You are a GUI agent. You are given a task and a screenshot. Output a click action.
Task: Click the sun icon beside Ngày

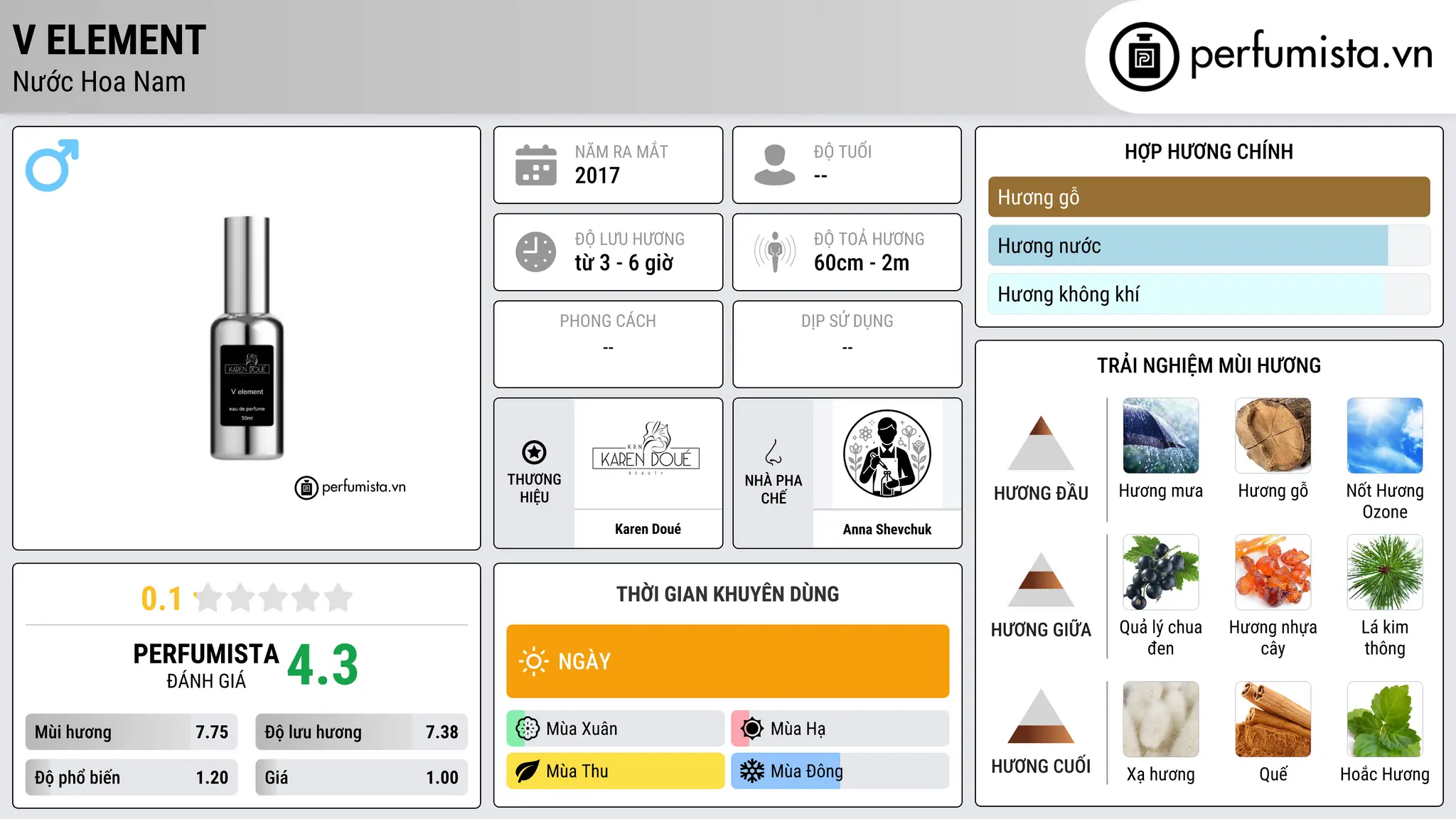(x=533, y=661)
